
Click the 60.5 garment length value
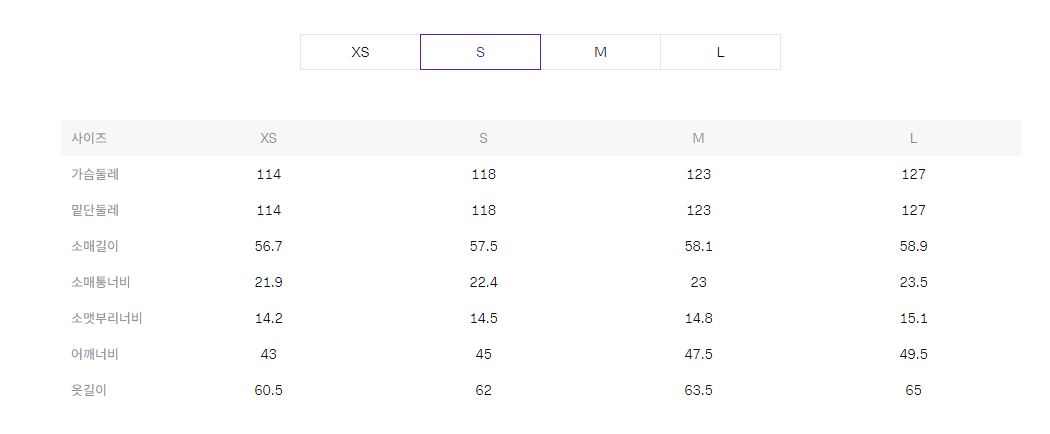coord(268,390)
